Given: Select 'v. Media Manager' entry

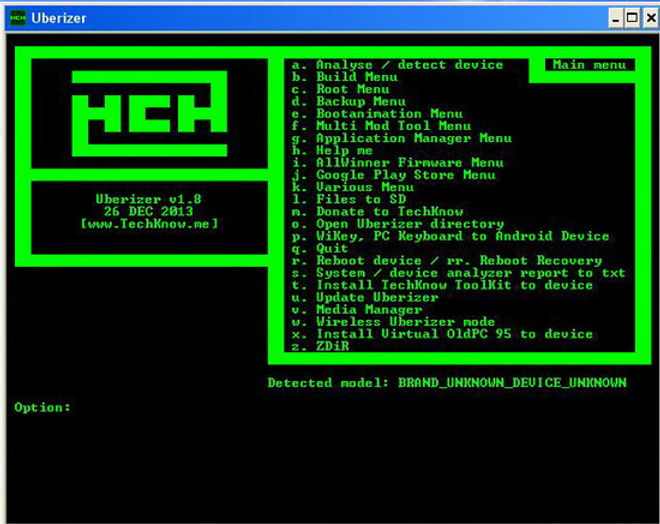Looking at the screenshot, I should (x=357, y=309).
